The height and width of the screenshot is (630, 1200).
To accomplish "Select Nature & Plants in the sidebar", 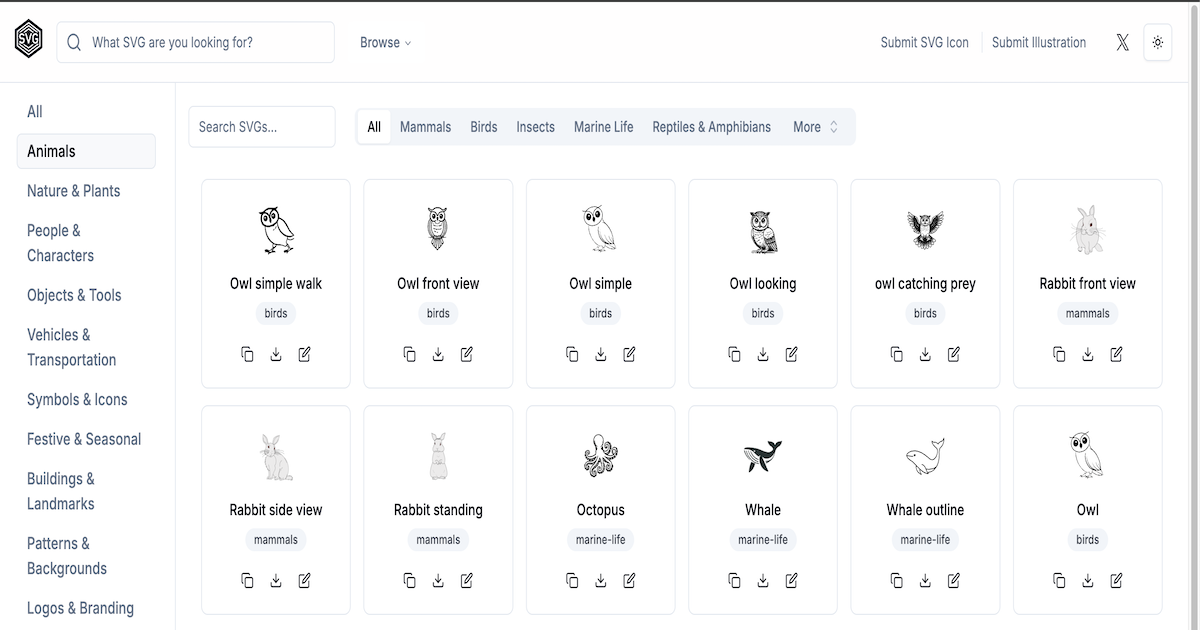I will pos(73,190).
